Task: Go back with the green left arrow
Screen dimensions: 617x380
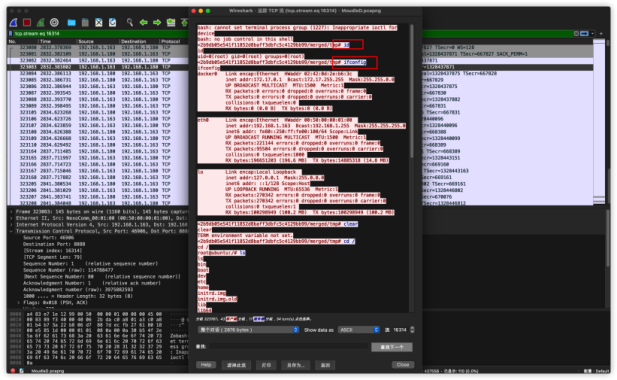Action: (x=143, y=22)
